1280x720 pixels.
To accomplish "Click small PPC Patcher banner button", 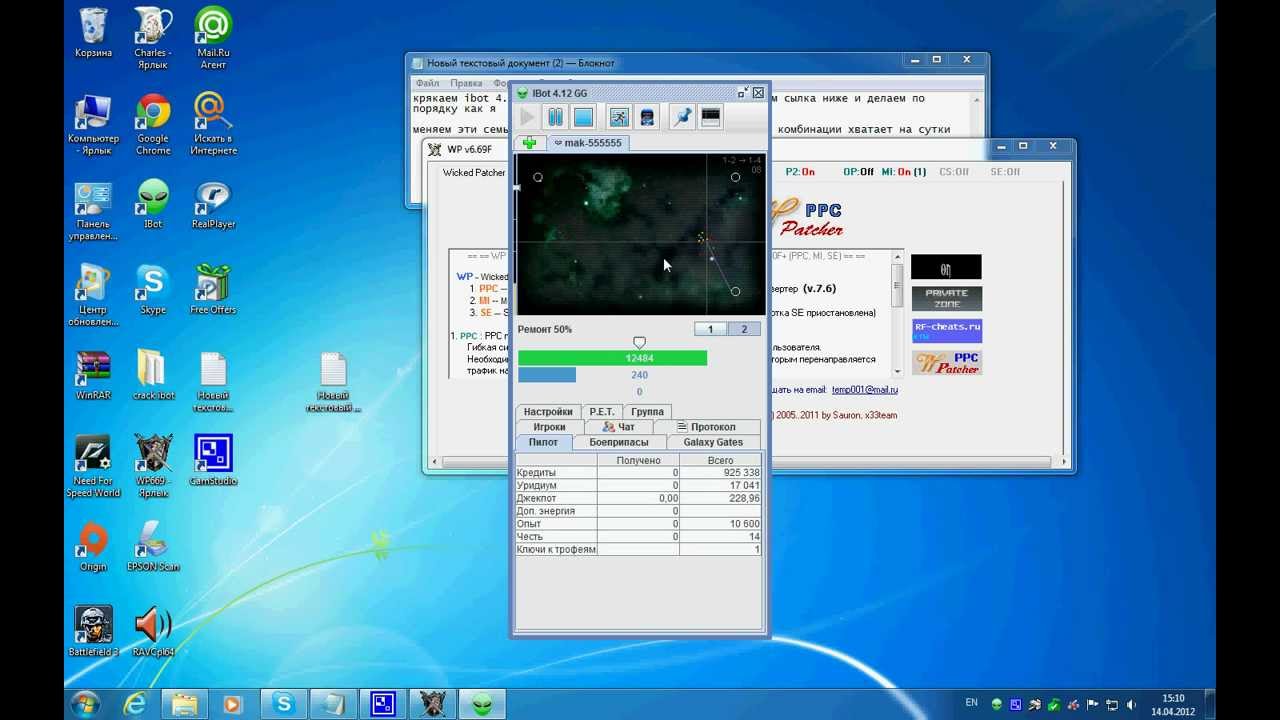I will pos(946,363).
